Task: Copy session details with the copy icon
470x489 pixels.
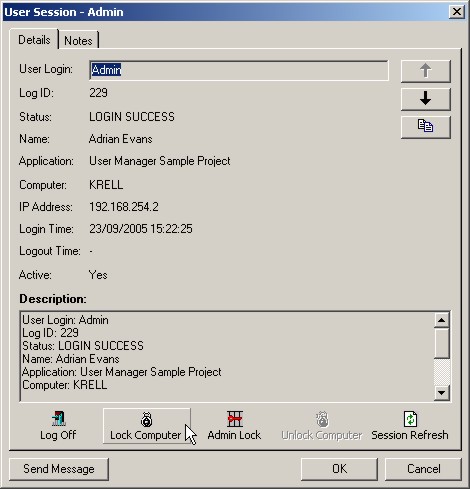Action: click(x=425, y=127)
